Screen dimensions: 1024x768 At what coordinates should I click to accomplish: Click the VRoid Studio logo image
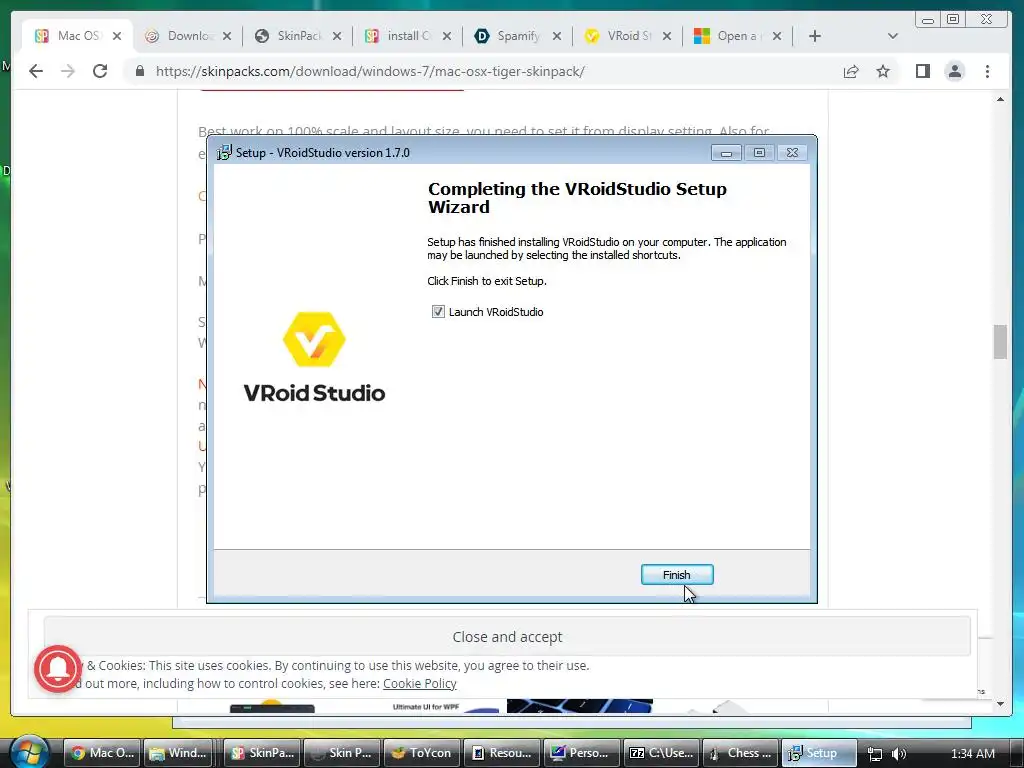(x=314, y=357)
